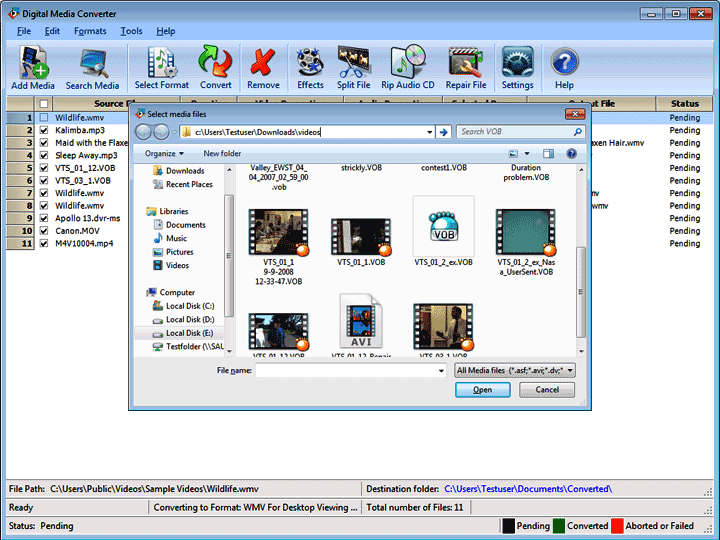Go forward using the dialog's forward arrow
Image resolution: width=720 pixels, height=540 pixels.
161,132
